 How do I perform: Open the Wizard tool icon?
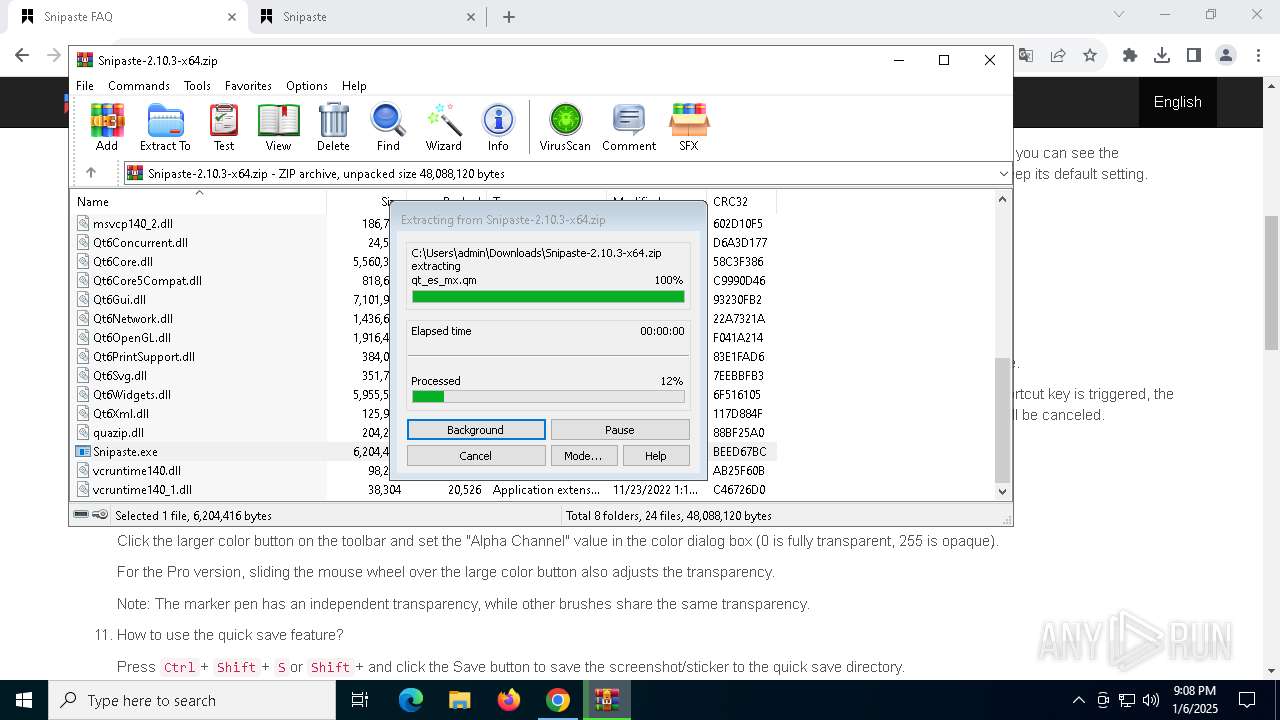point(443,127)
